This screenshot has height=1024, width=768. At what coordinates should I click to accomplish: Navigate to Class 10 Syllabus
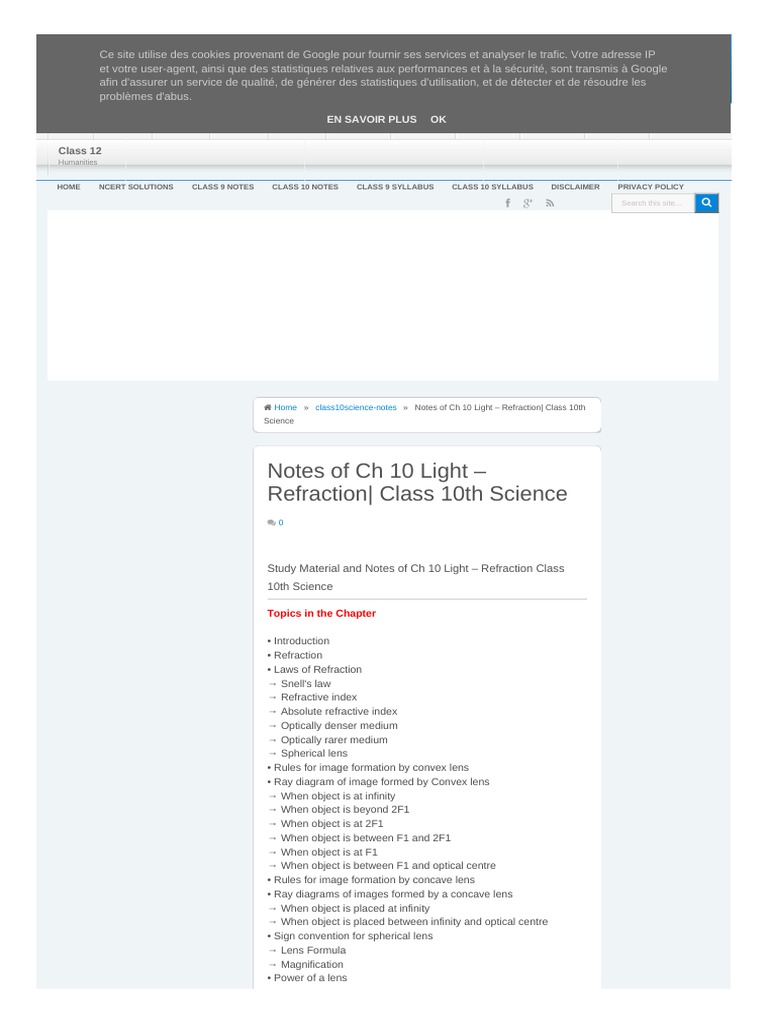click(x=492, y=187)
